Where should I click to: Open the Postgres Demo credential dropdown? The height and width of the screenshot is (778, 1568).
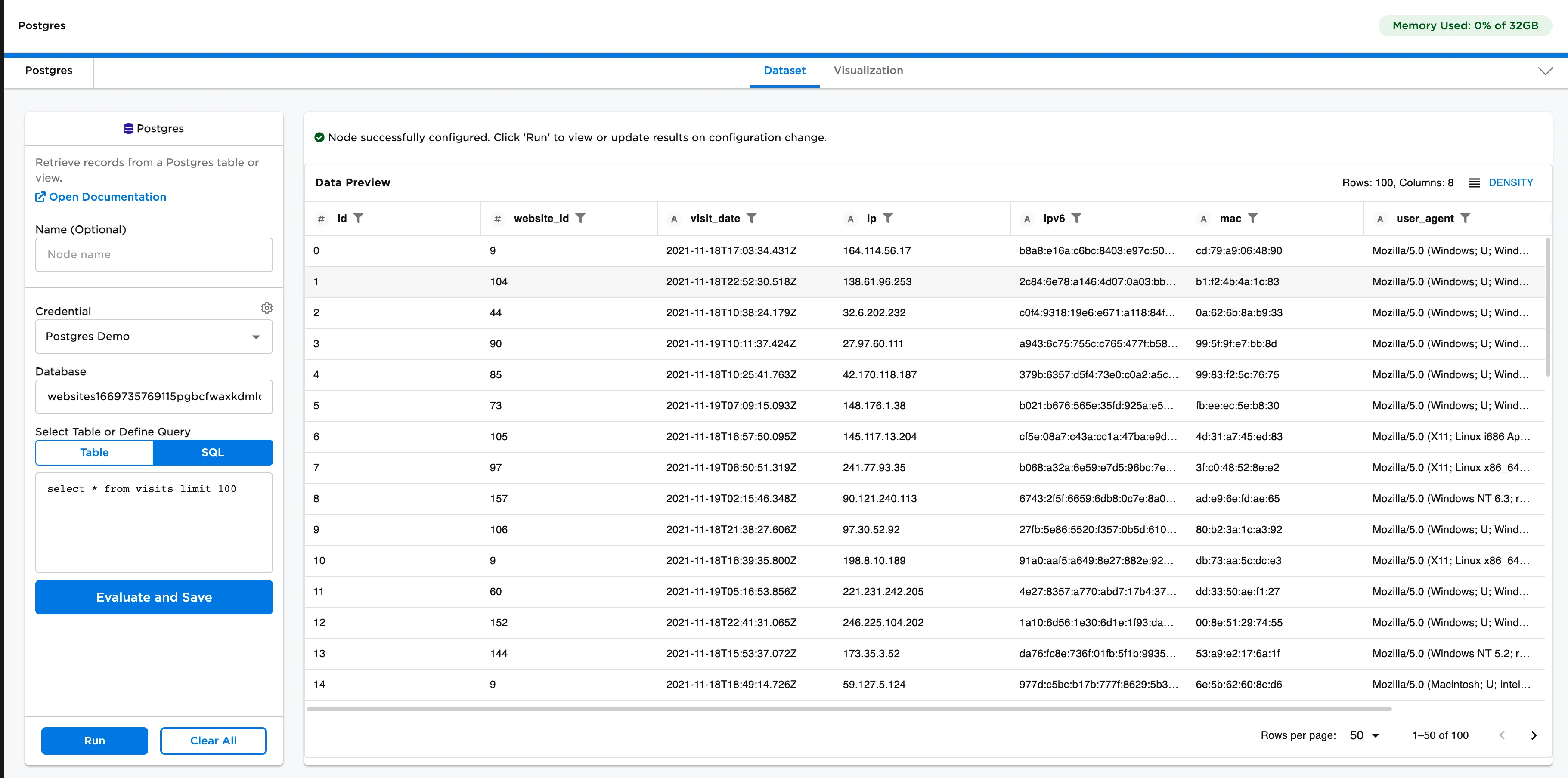[153, 337]
